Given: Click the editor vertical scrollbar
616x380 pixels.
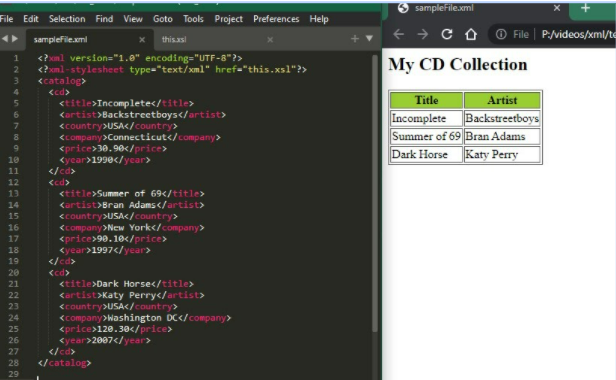Looking at the screenshot, I should [x=375, y=193].
